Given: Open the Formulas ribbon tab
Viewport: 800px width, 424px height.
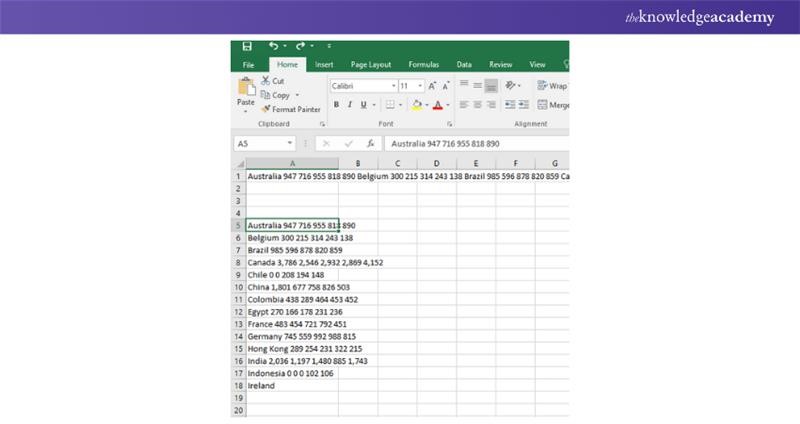Looking at the screenshot, I should (423, 64).
